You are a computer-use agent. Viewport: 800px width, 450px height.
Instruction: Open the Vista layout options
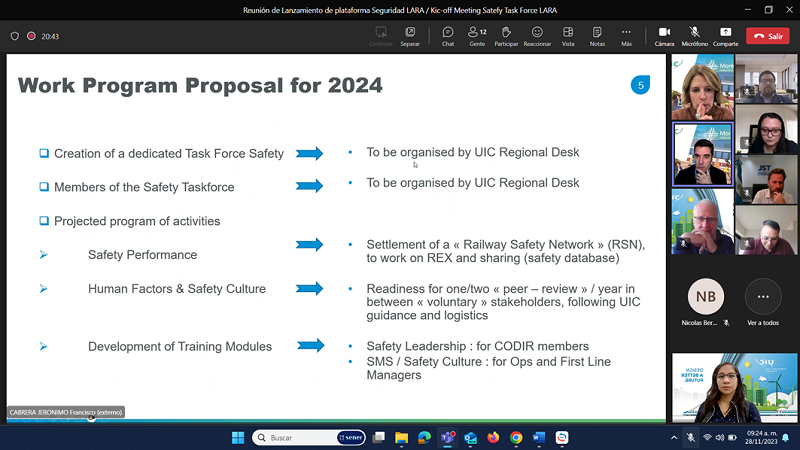point(568,37)
